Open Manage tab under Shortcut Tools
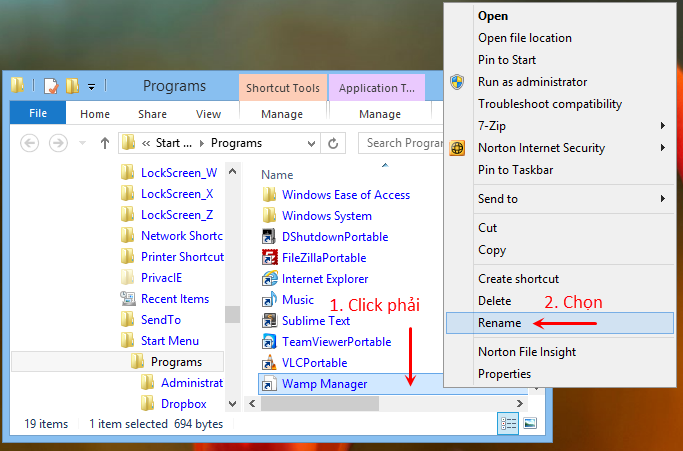The height and width of the screenshot is (451, 683). tap(282, 114)
